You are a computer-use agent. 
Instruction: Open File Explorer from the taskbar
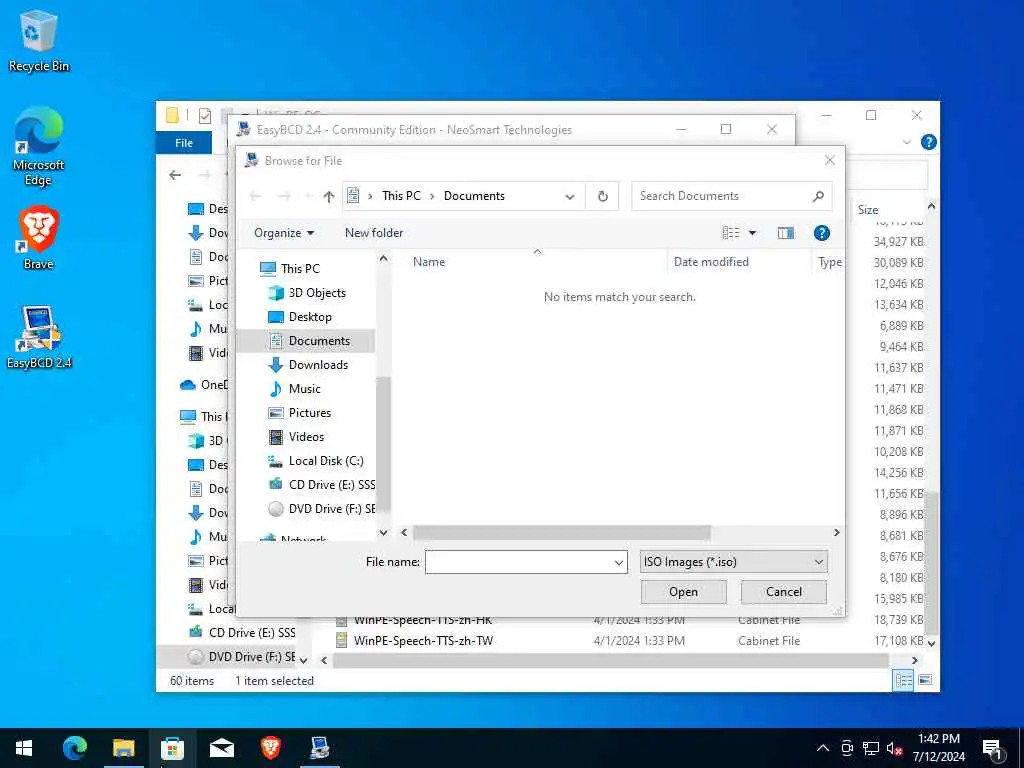tap(123, 748)
